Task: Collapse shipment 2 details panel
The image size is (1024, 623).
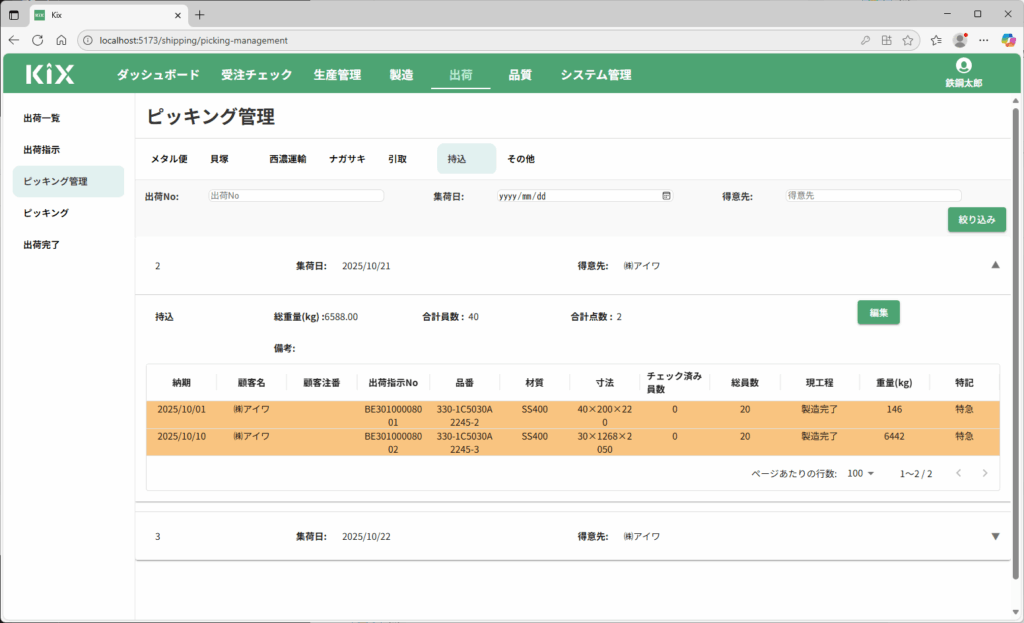Action: click(995, 265)
